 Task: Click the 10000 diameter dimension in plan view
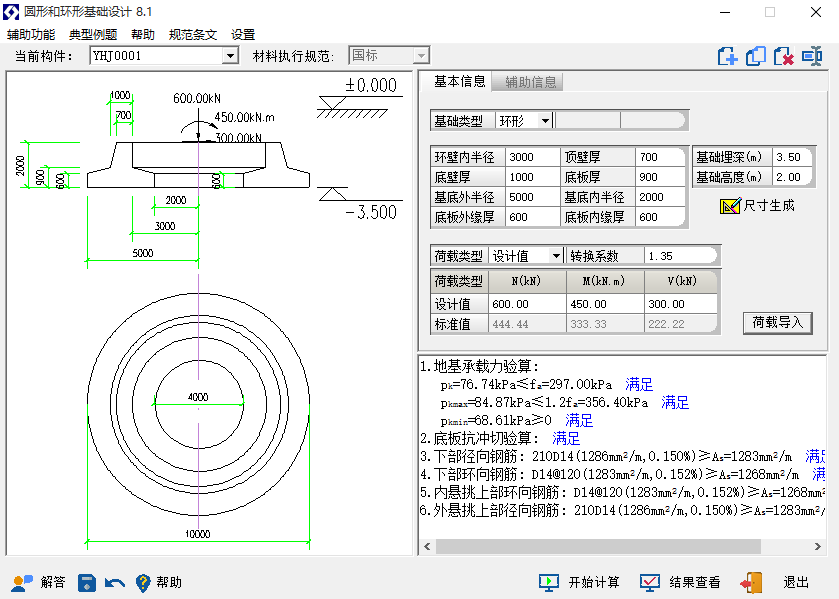coord(197,534)
